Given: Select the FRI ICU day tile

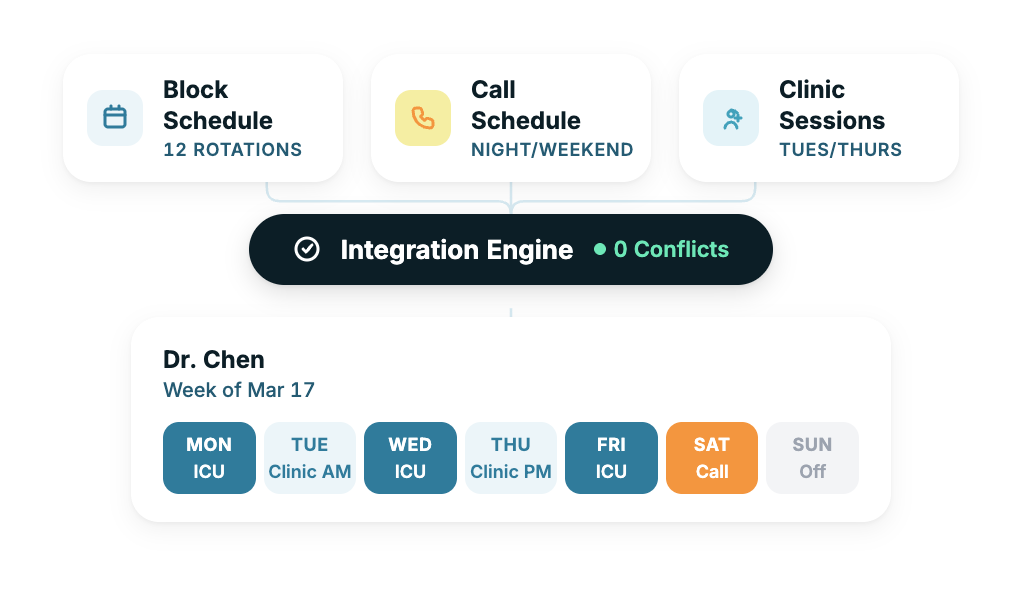Looking at the screenshot, I should 611,458.
